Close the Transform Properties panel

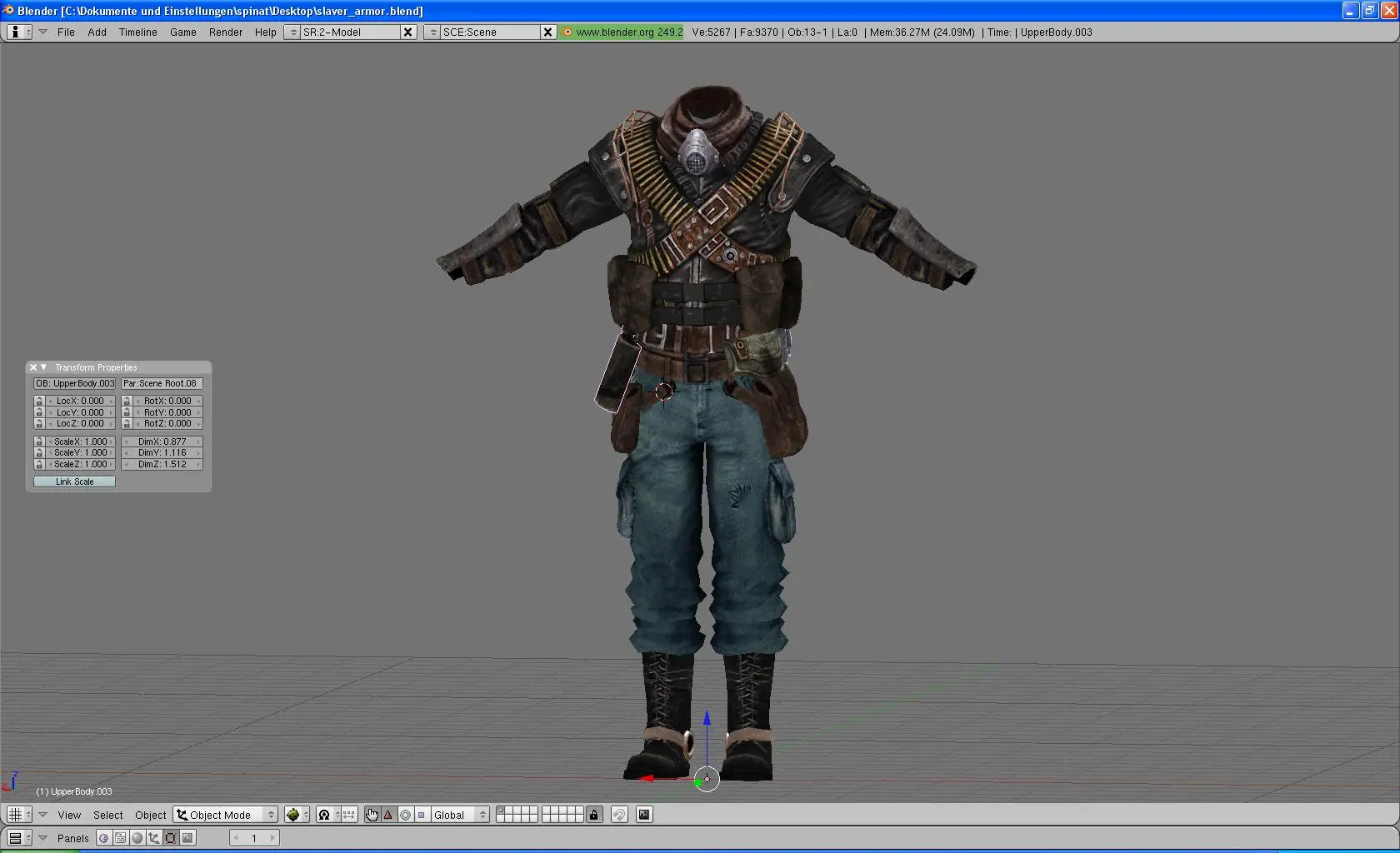tap(33, 367)
